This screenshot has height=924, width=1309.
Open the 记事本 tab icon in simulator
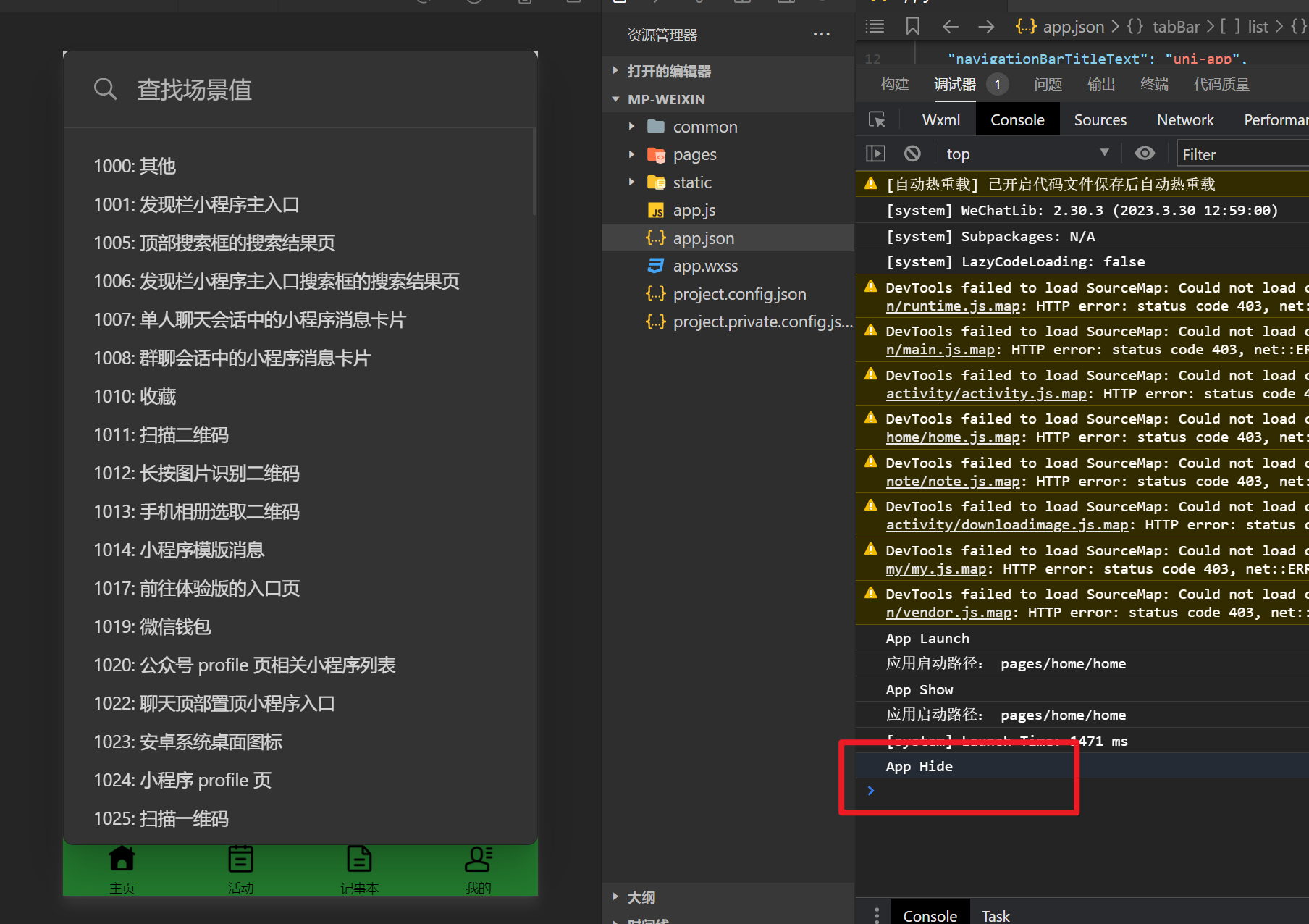(x=359, y=859)
